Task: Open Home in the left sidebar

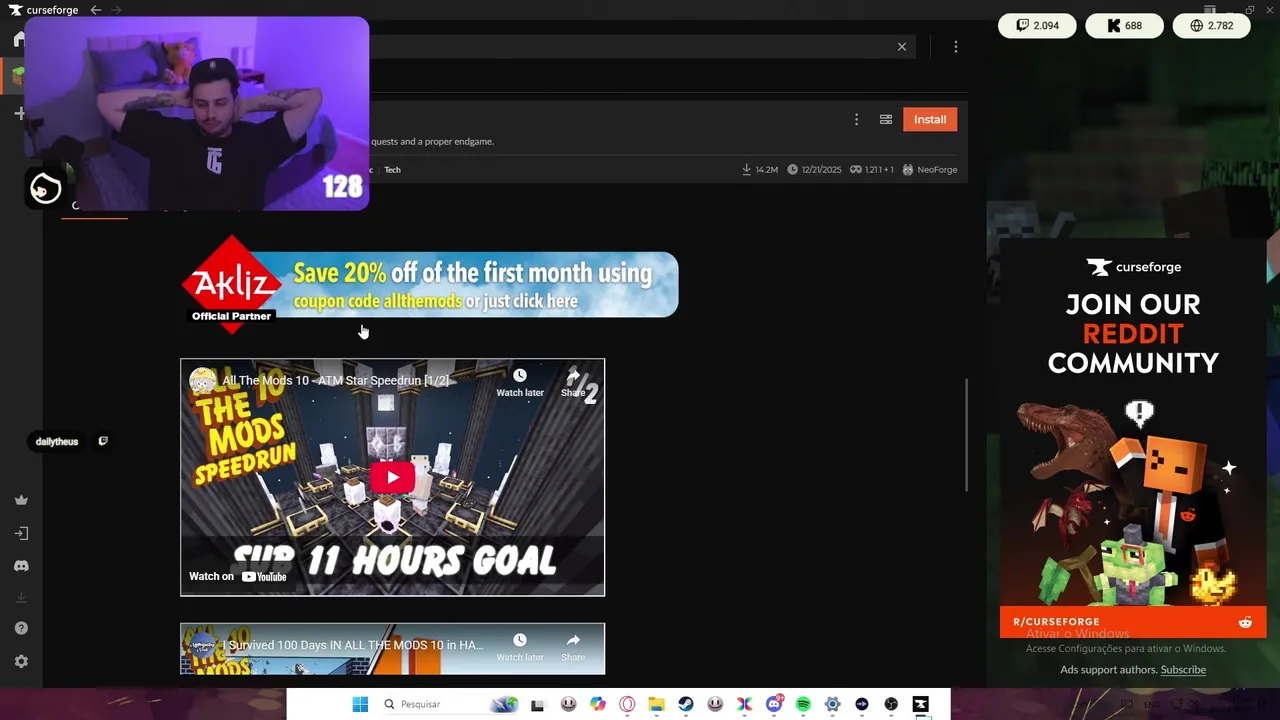Action: click(19, 40)
